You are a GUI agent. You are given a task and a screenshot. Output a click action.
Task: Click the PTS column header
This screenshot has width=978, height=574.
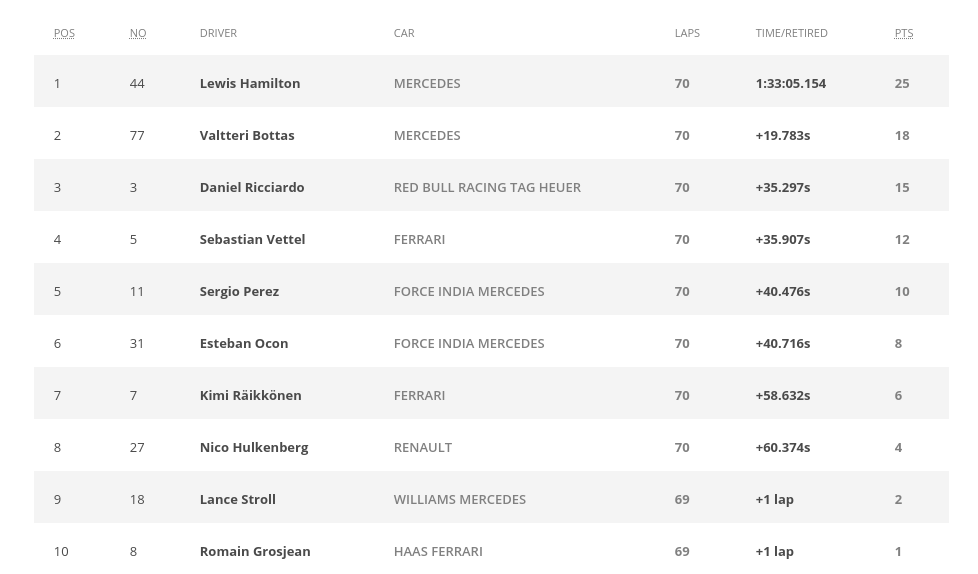click(x=903, y=33)
